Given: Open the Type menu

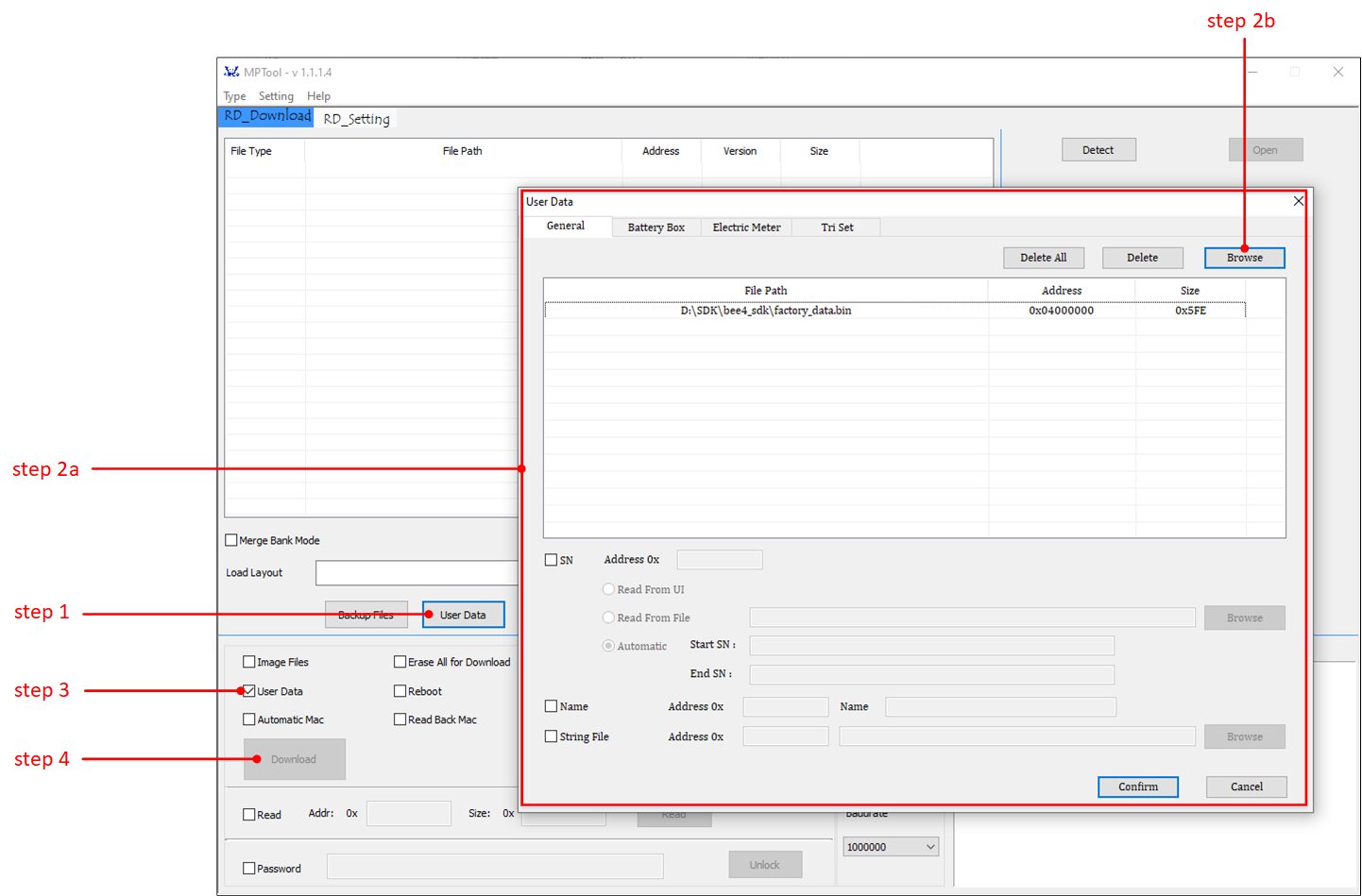Looking at the screenshot, I should (x=234, y=96).
